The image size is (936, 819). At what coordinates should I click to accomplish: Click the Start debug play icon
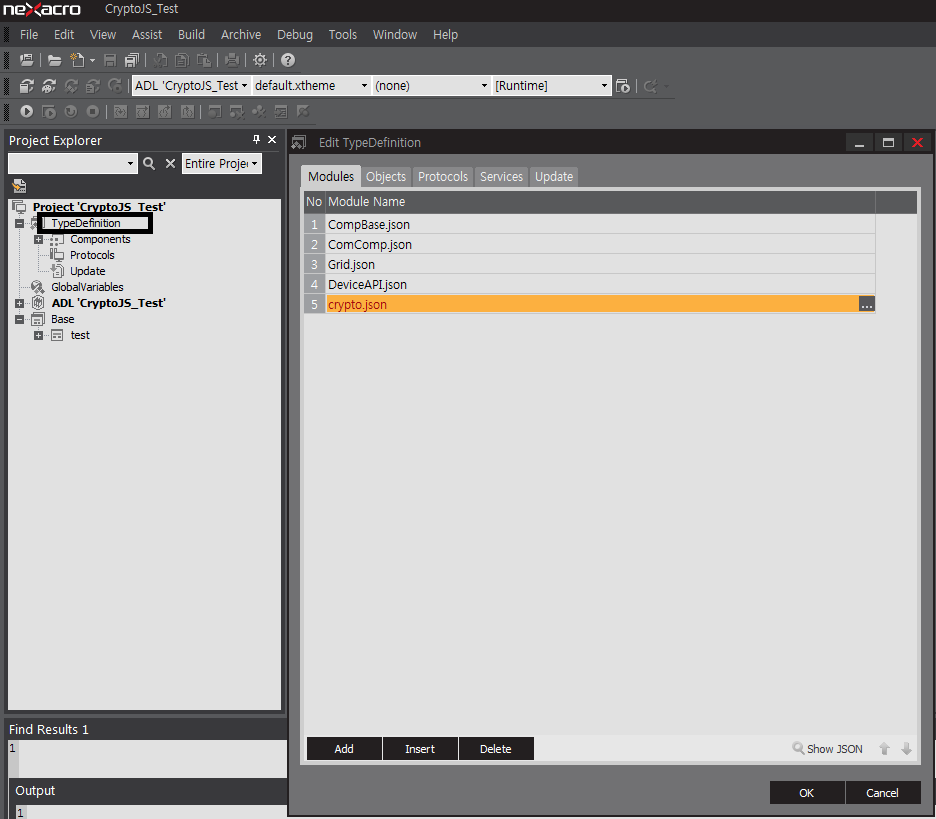click(x=26, y=112)
